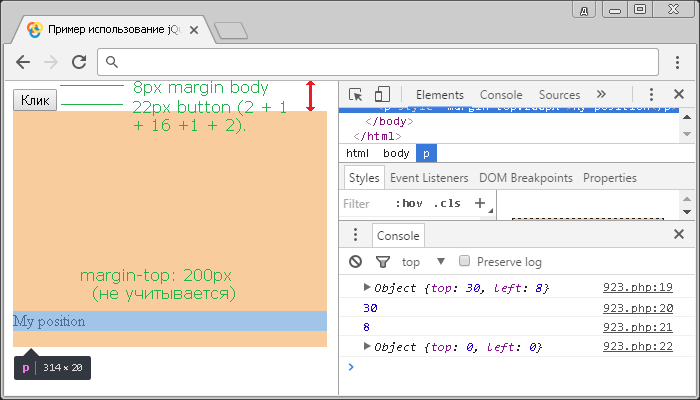This screenshot has width=700, height=400.
Task: Show more DevTools tabs chevron
Action: (x=601, y=94)
